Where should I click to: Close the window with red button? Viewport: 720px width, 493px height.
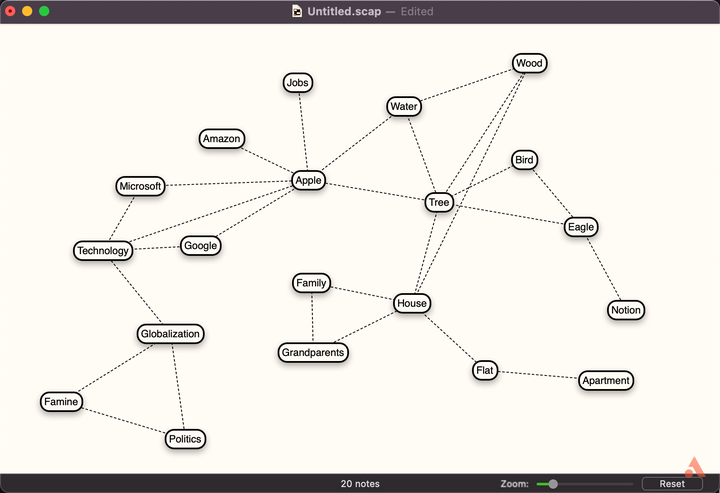coord(10,11)
